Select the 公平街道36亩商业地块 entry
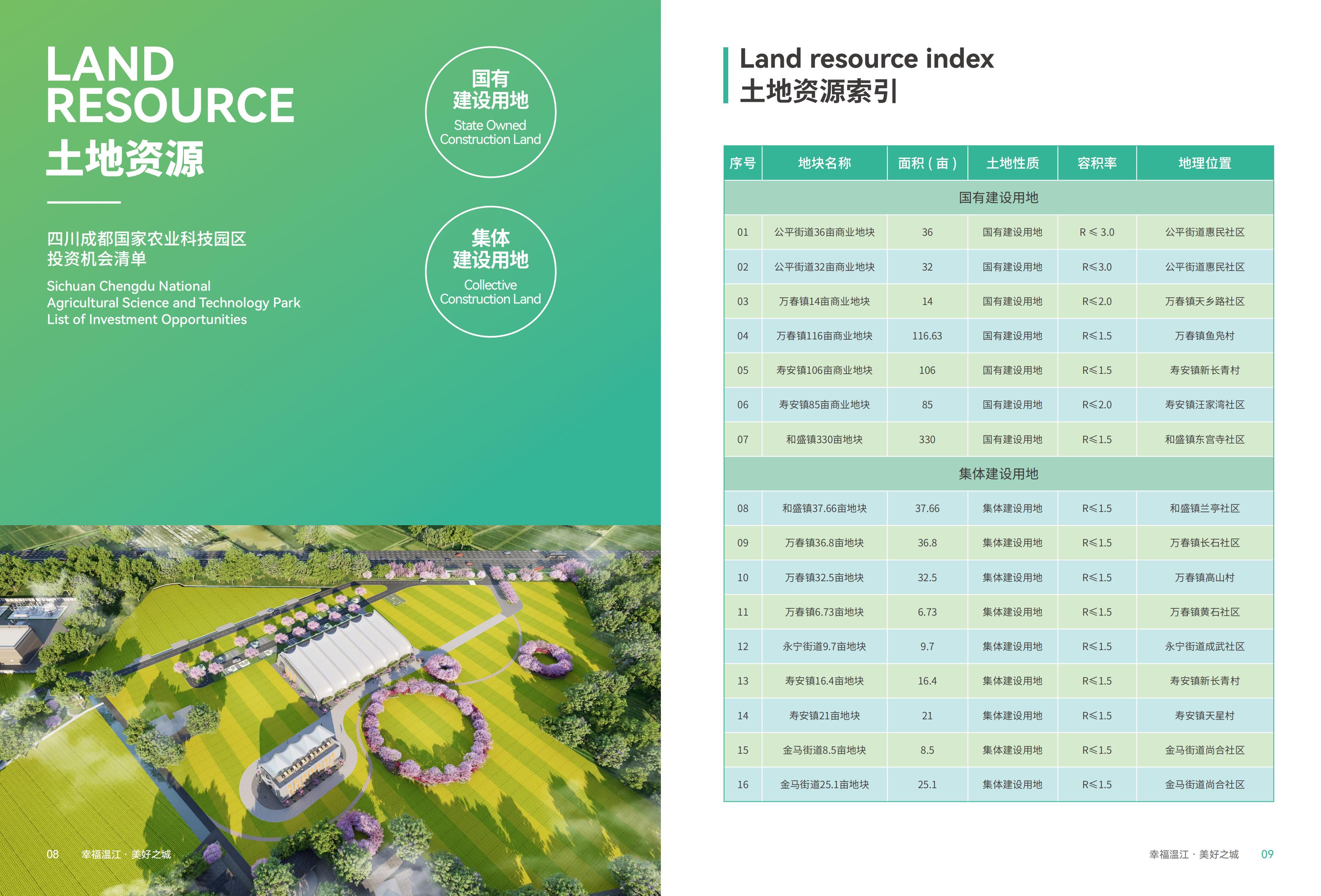The image size is (1321, 896). tap(824, 232)
